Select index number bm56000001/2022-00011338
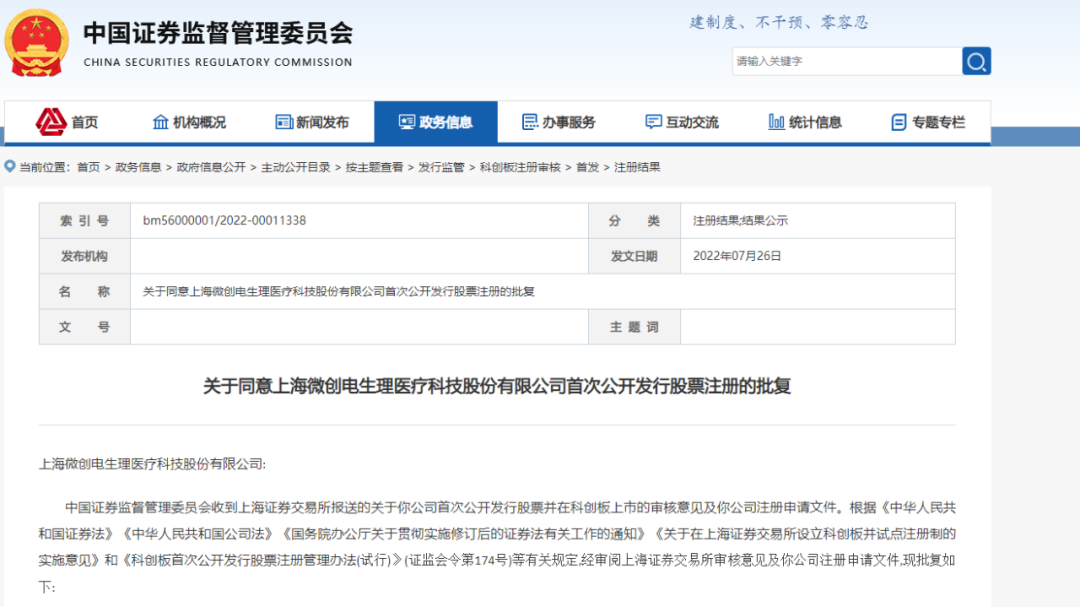The height and width of the screenshot is (607, 1080). point(225,220)
